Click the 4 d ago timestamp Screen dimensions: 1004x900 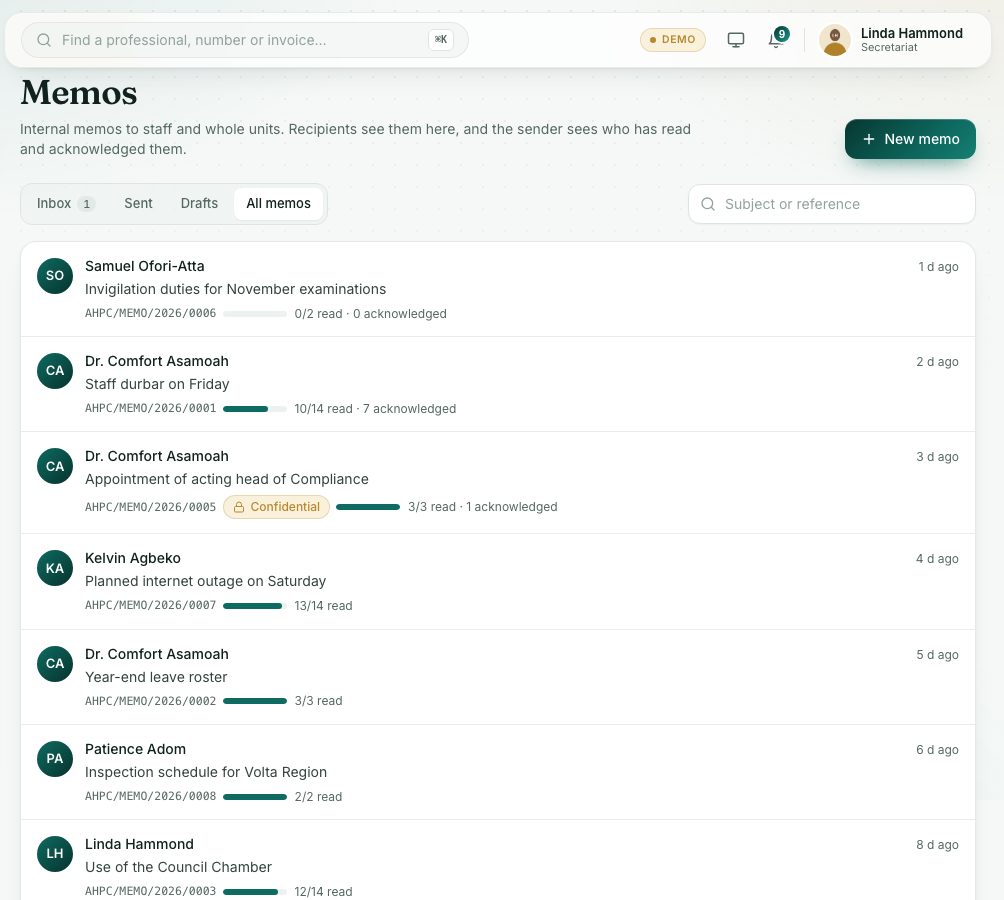pos(937,559)
